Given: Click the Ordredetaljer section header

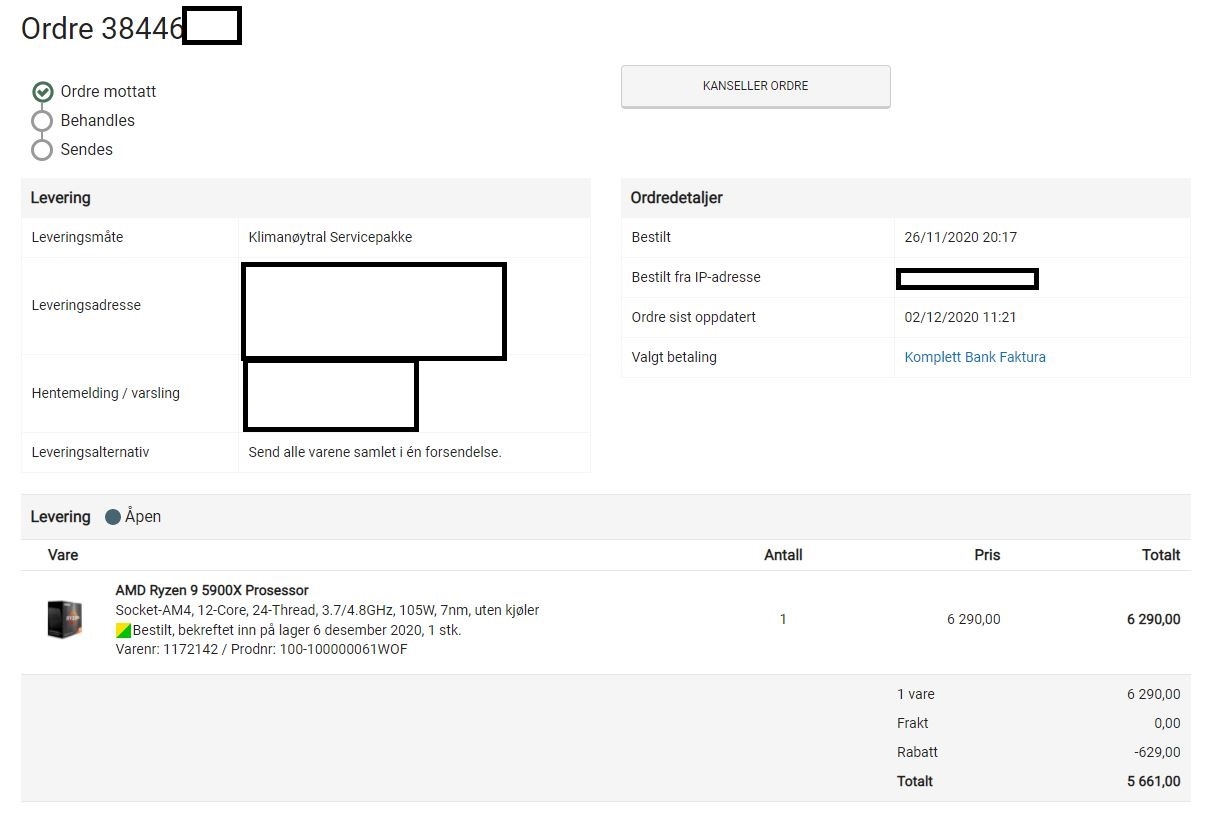Looking at the screenshot, I should pyautogui.click(x=677, y=198).
